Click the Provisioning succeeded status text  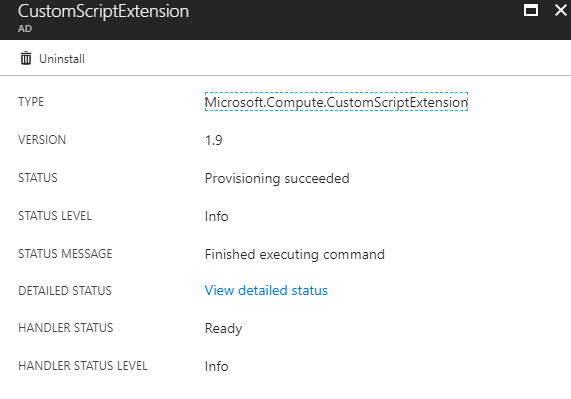277,178
